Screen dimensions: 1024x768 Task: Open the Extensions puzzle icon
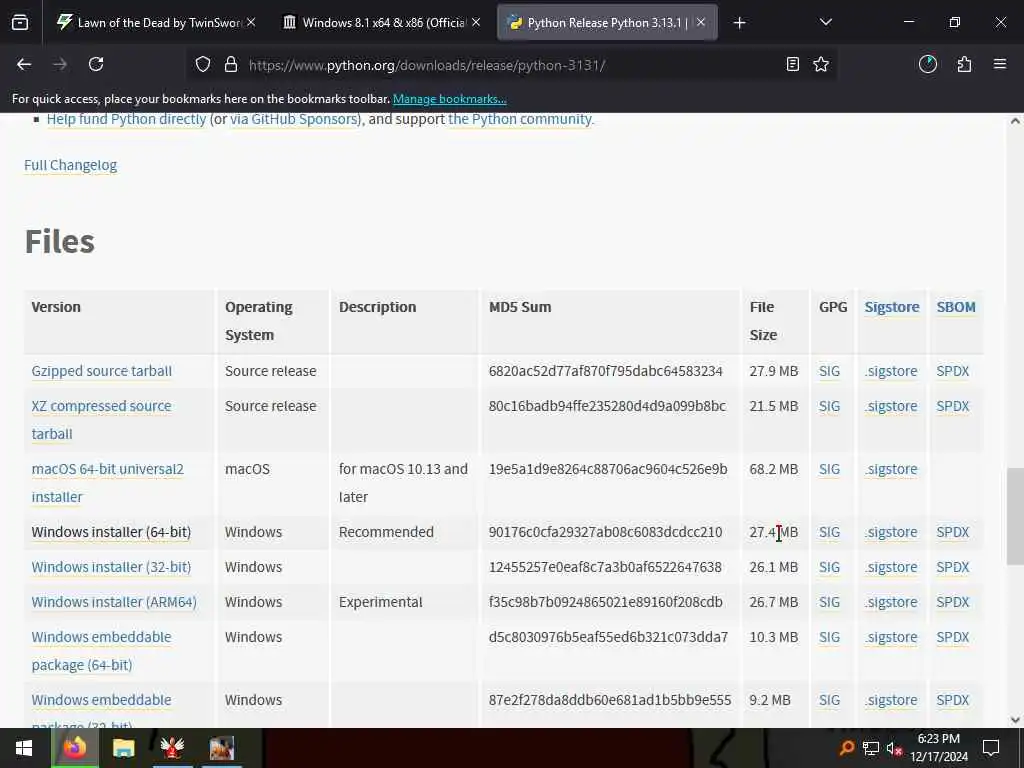pyautogui.click(x=965, y=64)
